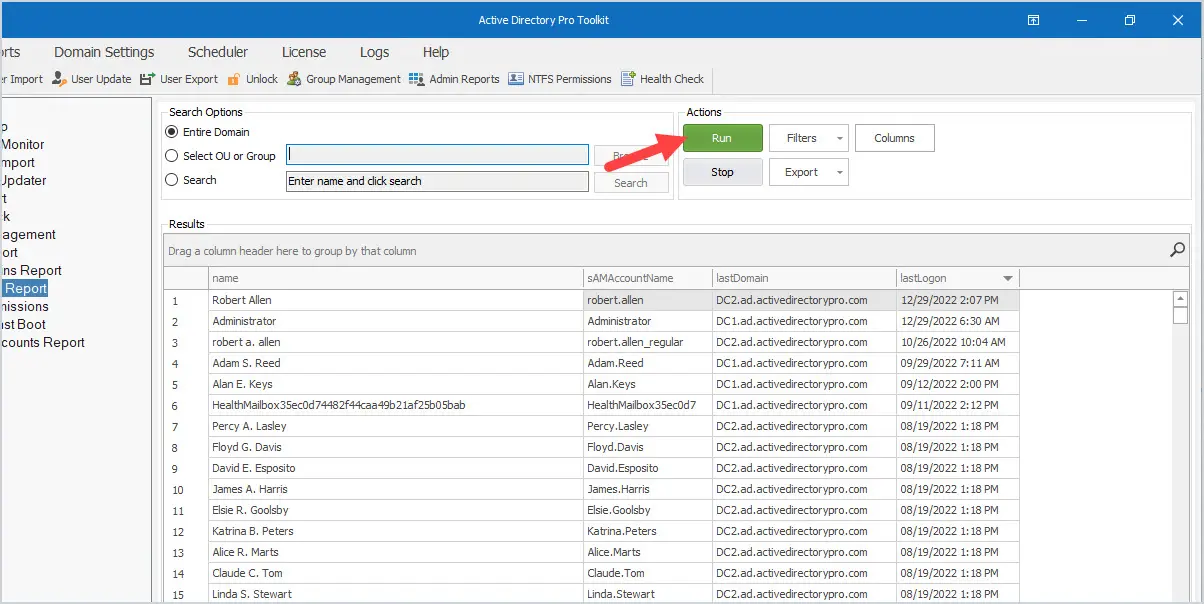Image resolution: width=1204 pixels, height=604 pixels.
Task: Select the 'James A. Harris' row name
Action: (395, 489)
